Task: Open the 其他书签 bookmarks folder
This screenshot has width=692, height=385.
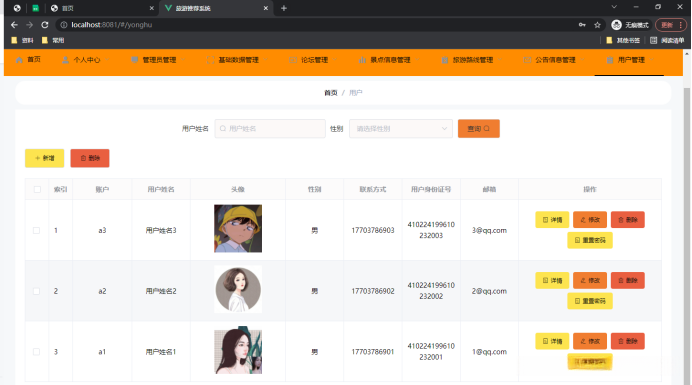Action: (x=623, y=40)
